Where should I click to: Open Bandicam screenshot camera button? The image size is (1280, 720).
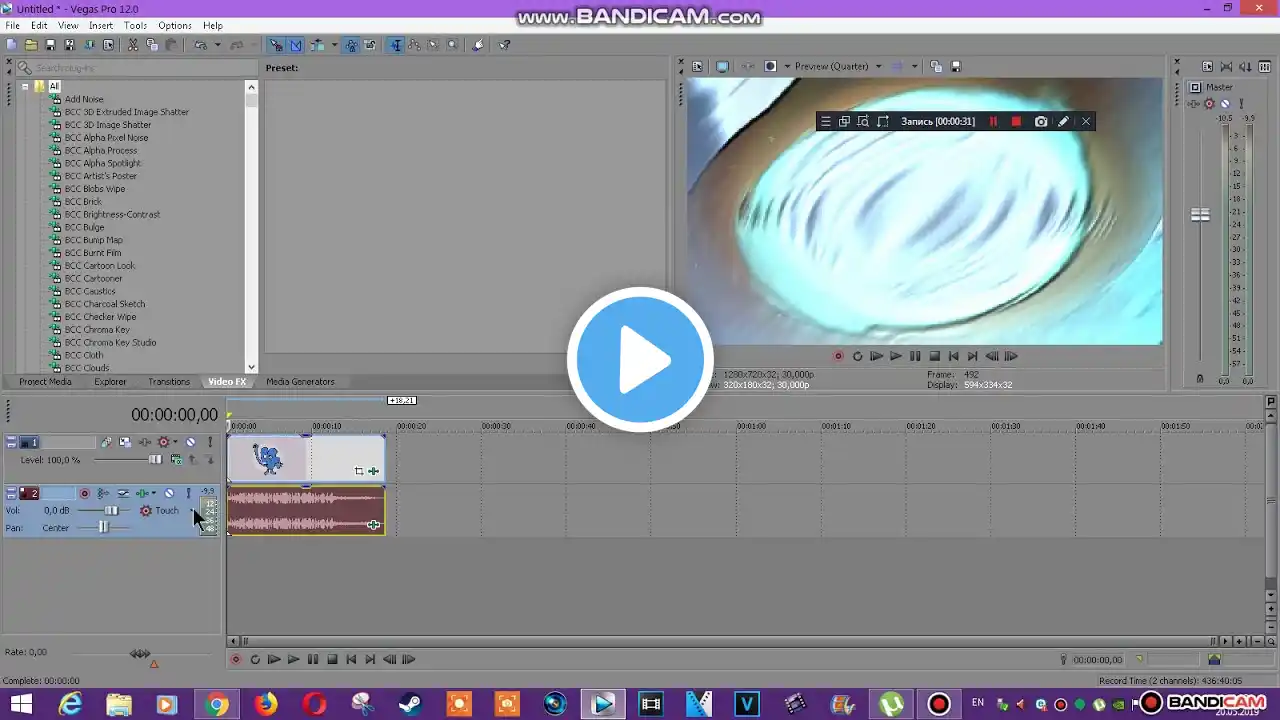click(1041, 122)
